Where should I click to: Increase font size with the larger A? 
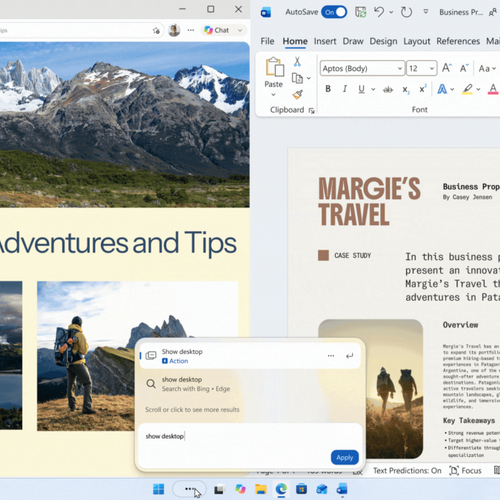pyautogui.click(x=447, y=68)
